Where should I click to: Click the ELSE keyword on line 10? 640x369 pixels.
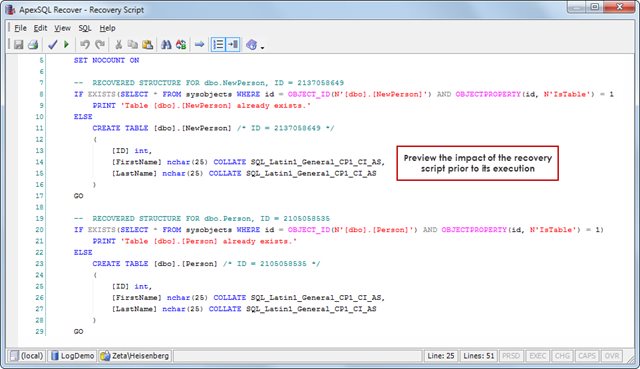(x=83, y=117)
